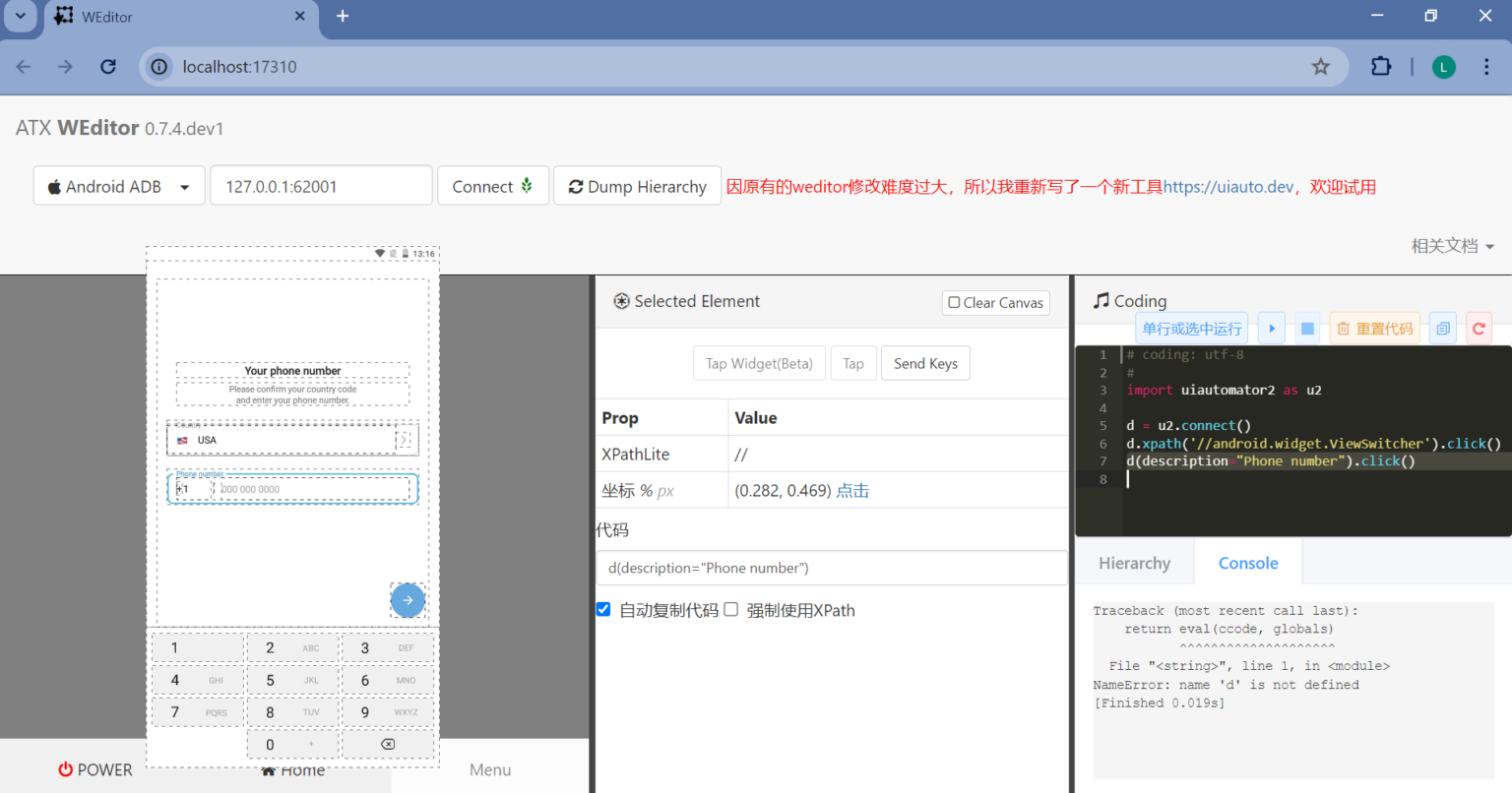Viewport: 1512px width, 793px height.
Task: Click Dump Hierarchy to refresh the UI
Action: point(637,186)
